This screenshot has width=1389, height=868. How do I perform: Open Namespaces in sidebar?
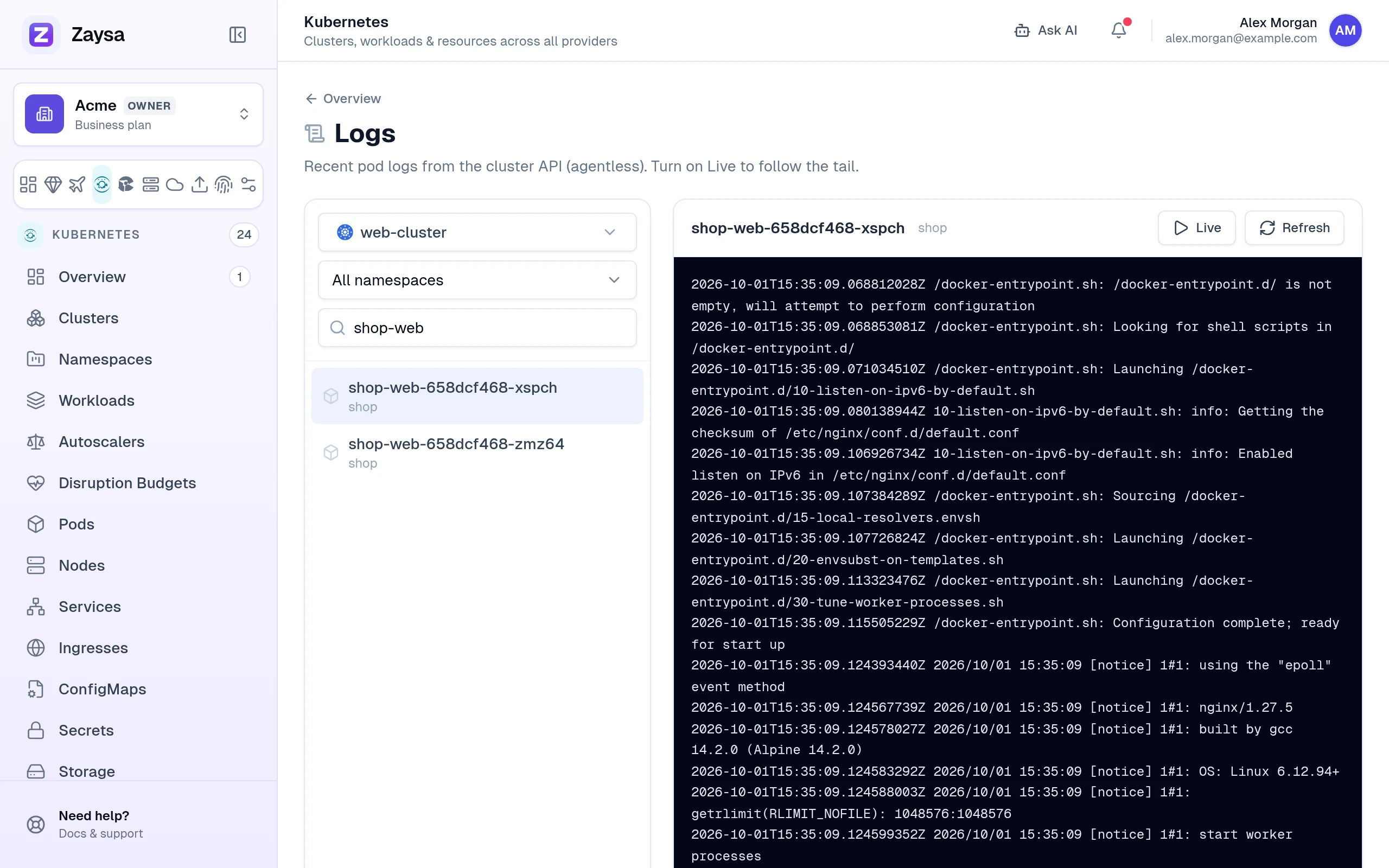(x=138, y=359)
